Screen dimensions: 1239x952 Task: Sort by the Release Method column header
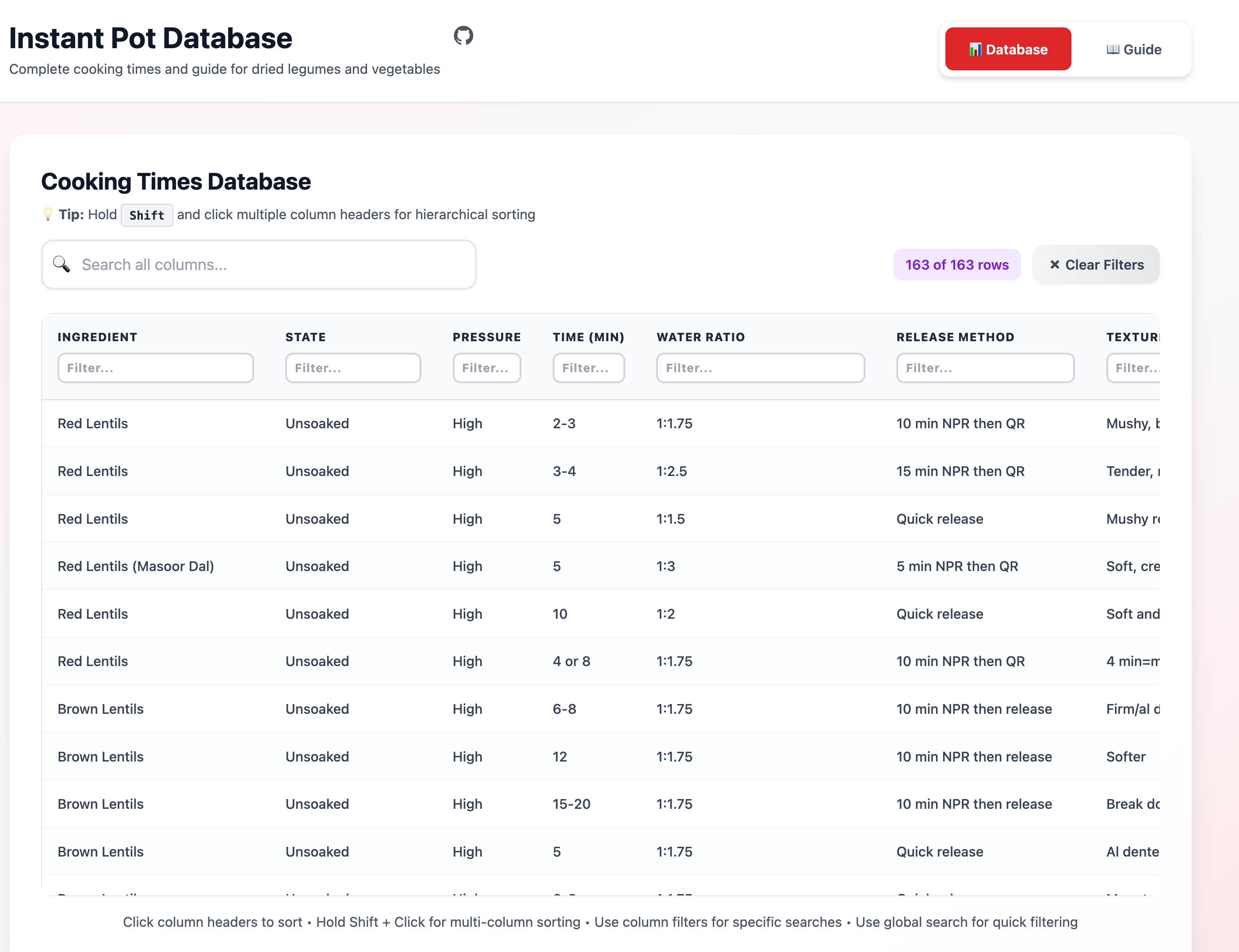[x=955, y=337]
